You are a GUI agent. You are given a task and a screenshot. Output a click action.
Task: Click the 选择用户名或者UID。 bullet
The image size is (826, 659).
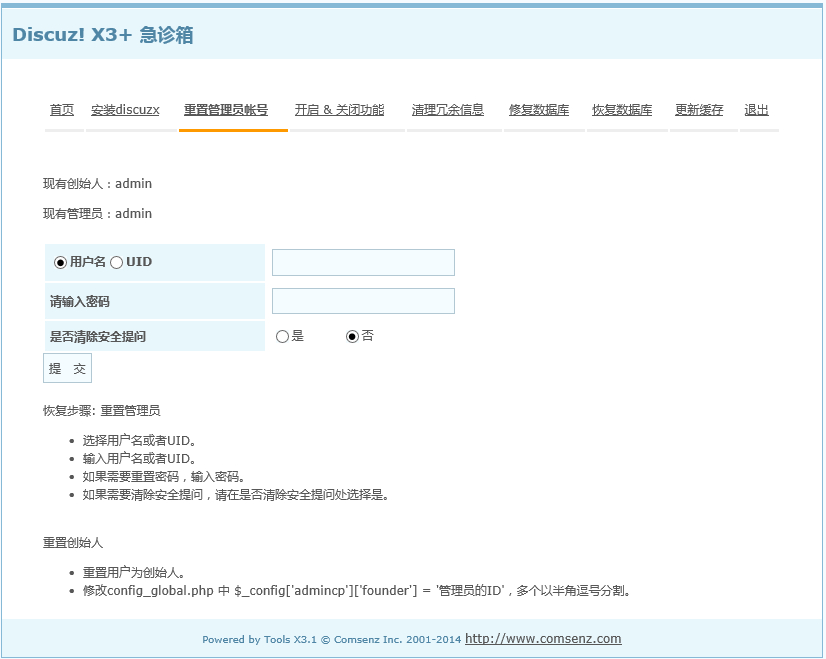point(140,441)
